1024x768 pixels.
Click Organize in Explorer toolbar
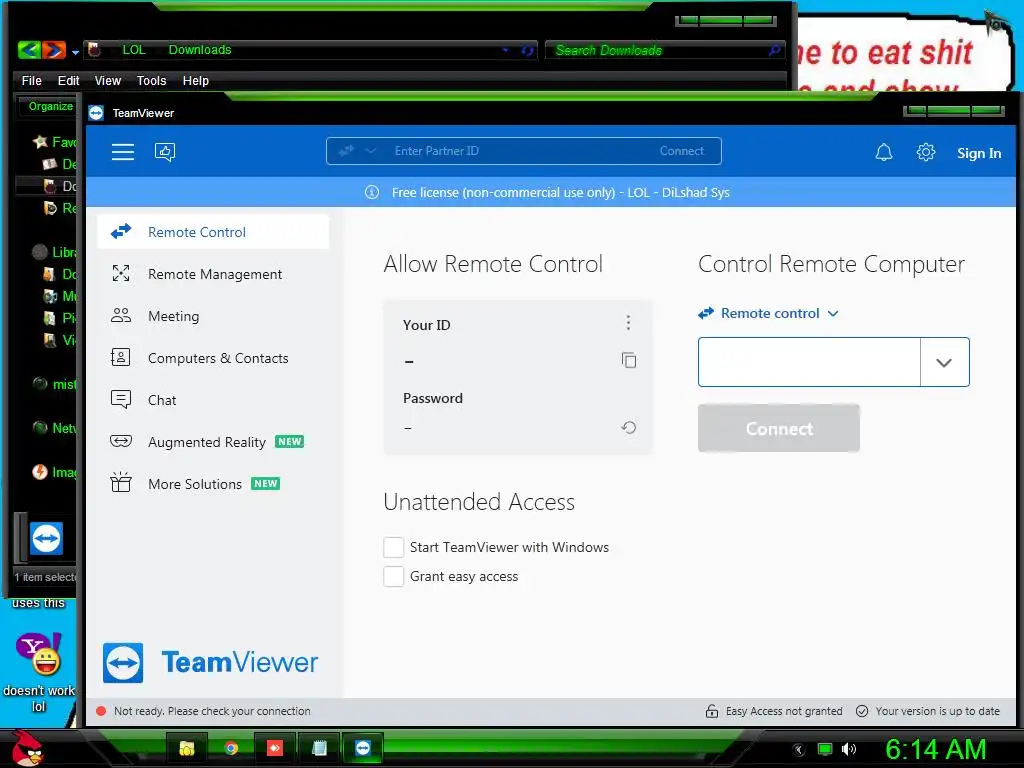tap(50, 106)
